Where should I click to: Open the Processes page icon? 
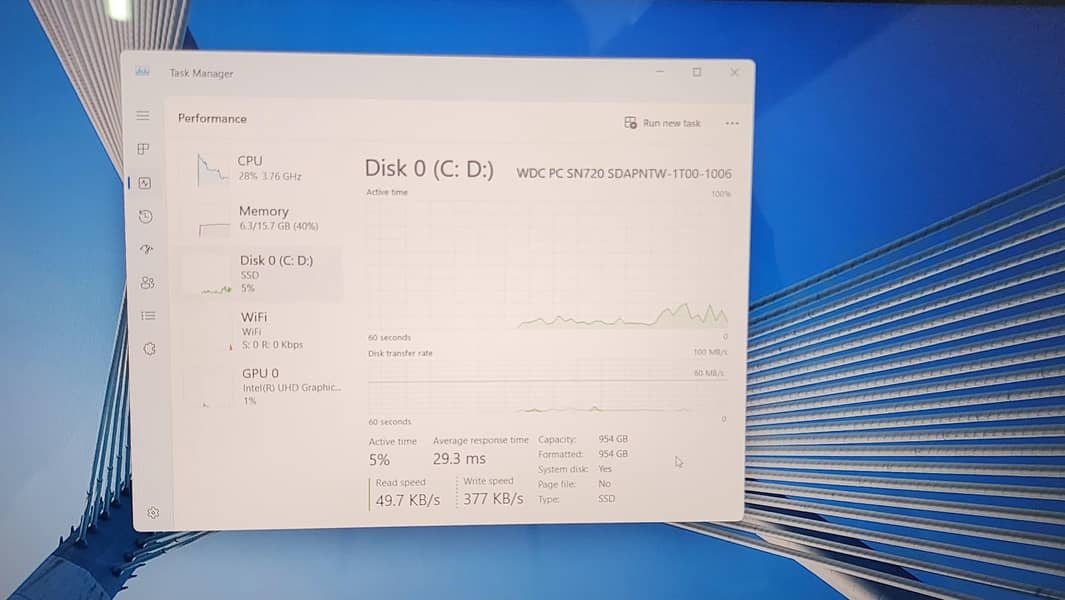point(144,149)
